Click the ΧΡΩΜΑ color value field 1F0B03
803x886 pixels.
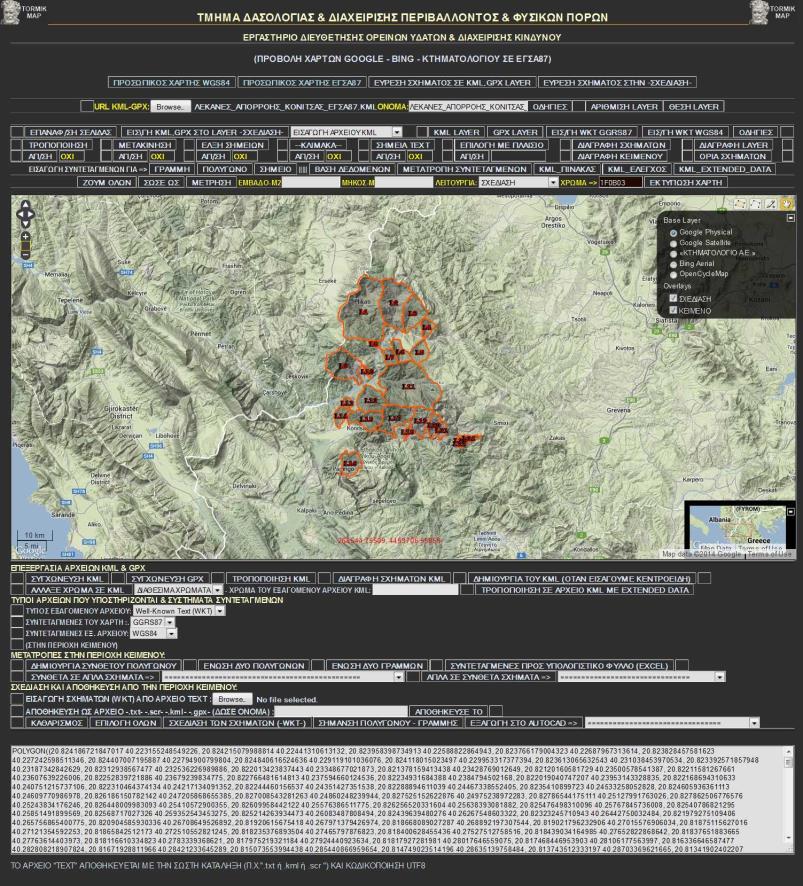pos(620,183)
